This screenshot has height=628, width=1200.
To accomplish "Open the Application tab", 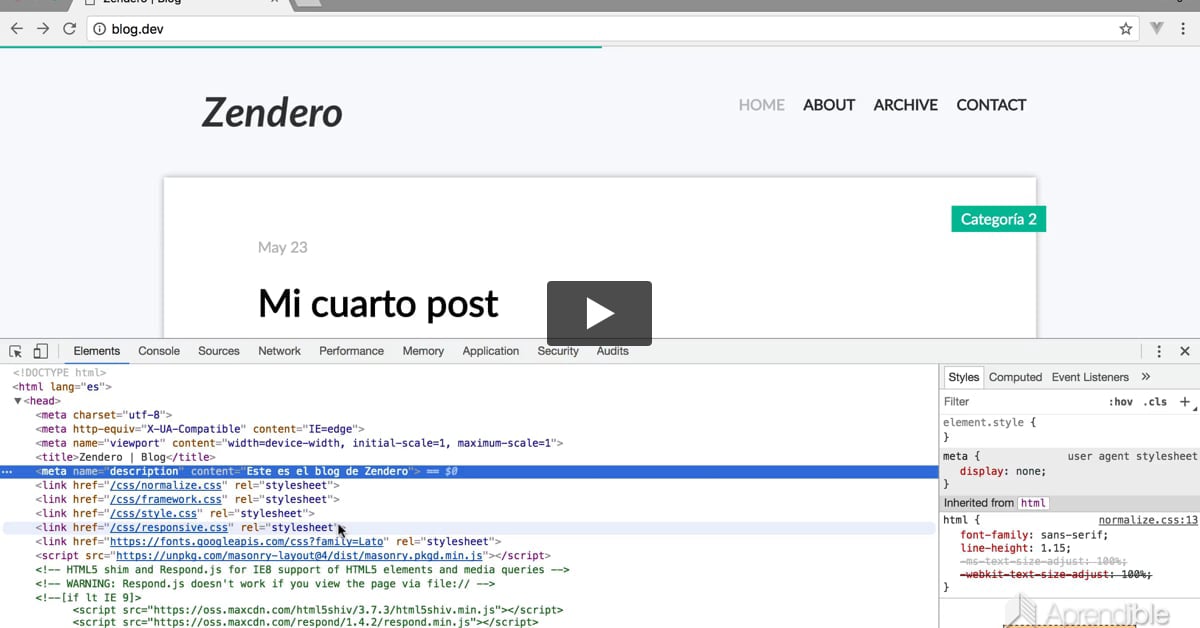I will pos(491,351).
